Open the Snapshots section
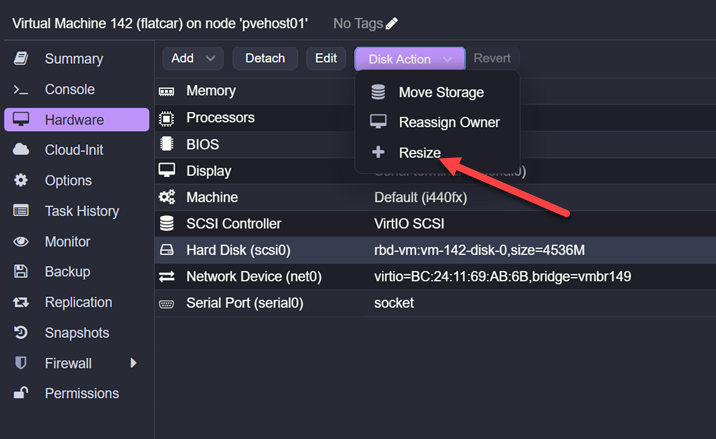 (76, 333)
